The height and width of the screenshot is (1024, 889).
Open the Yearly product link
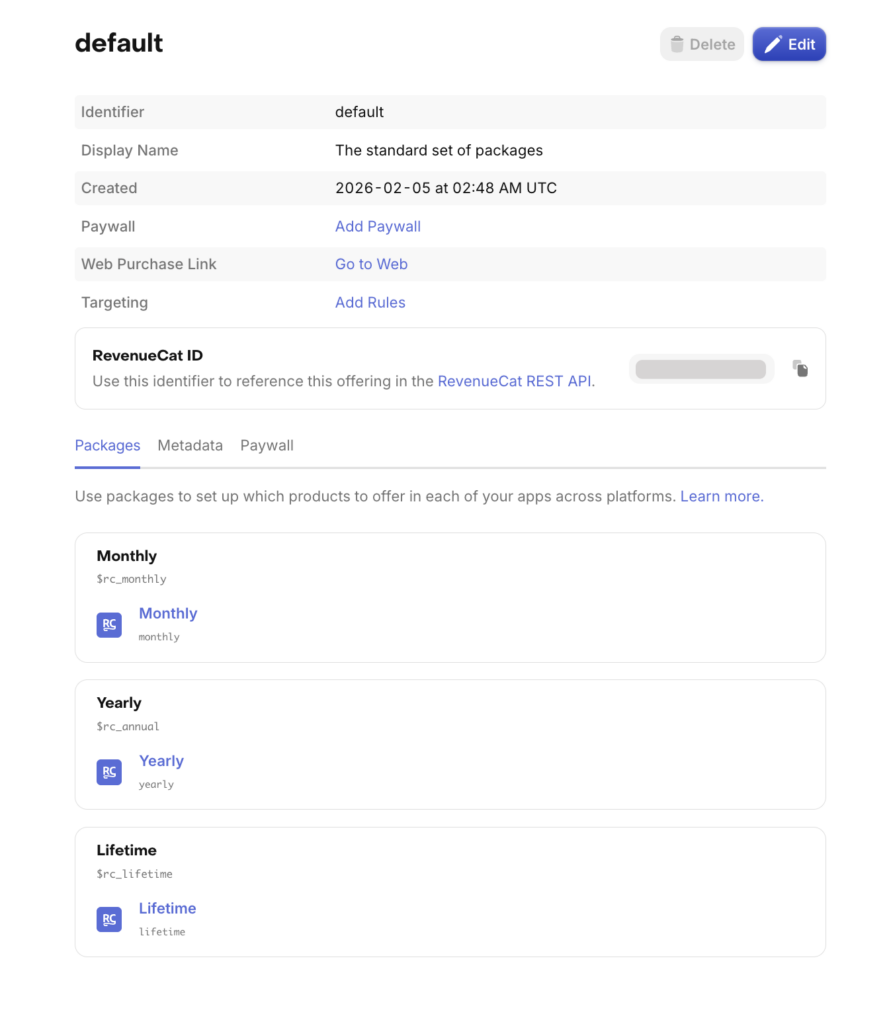coord(161,761)
